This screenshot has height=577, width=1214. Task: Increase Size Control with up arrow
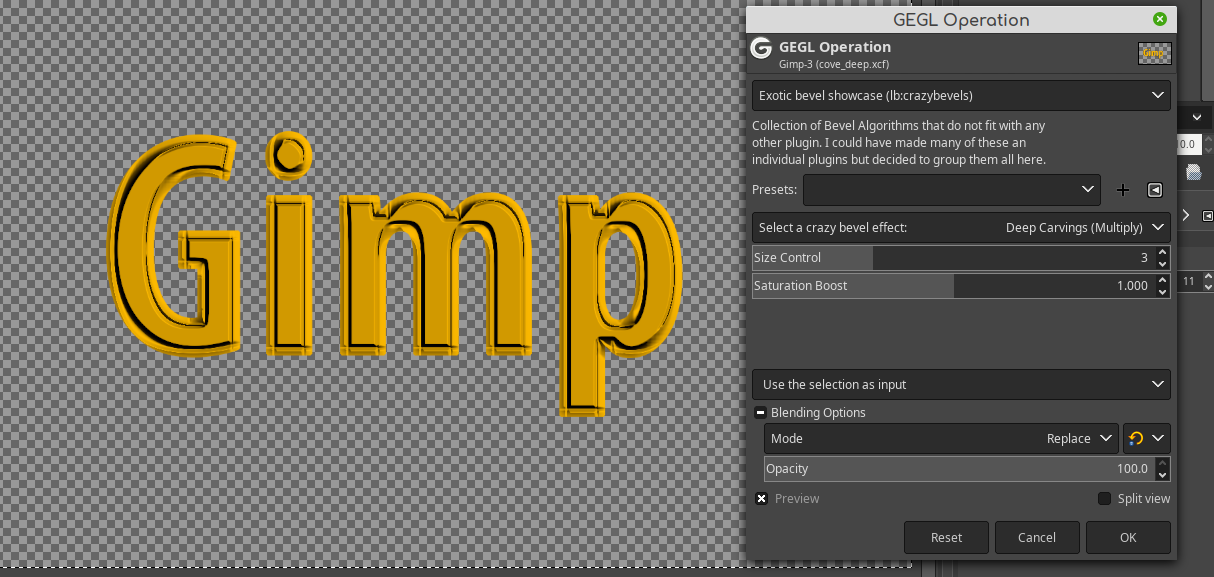tap(1162, 252)
